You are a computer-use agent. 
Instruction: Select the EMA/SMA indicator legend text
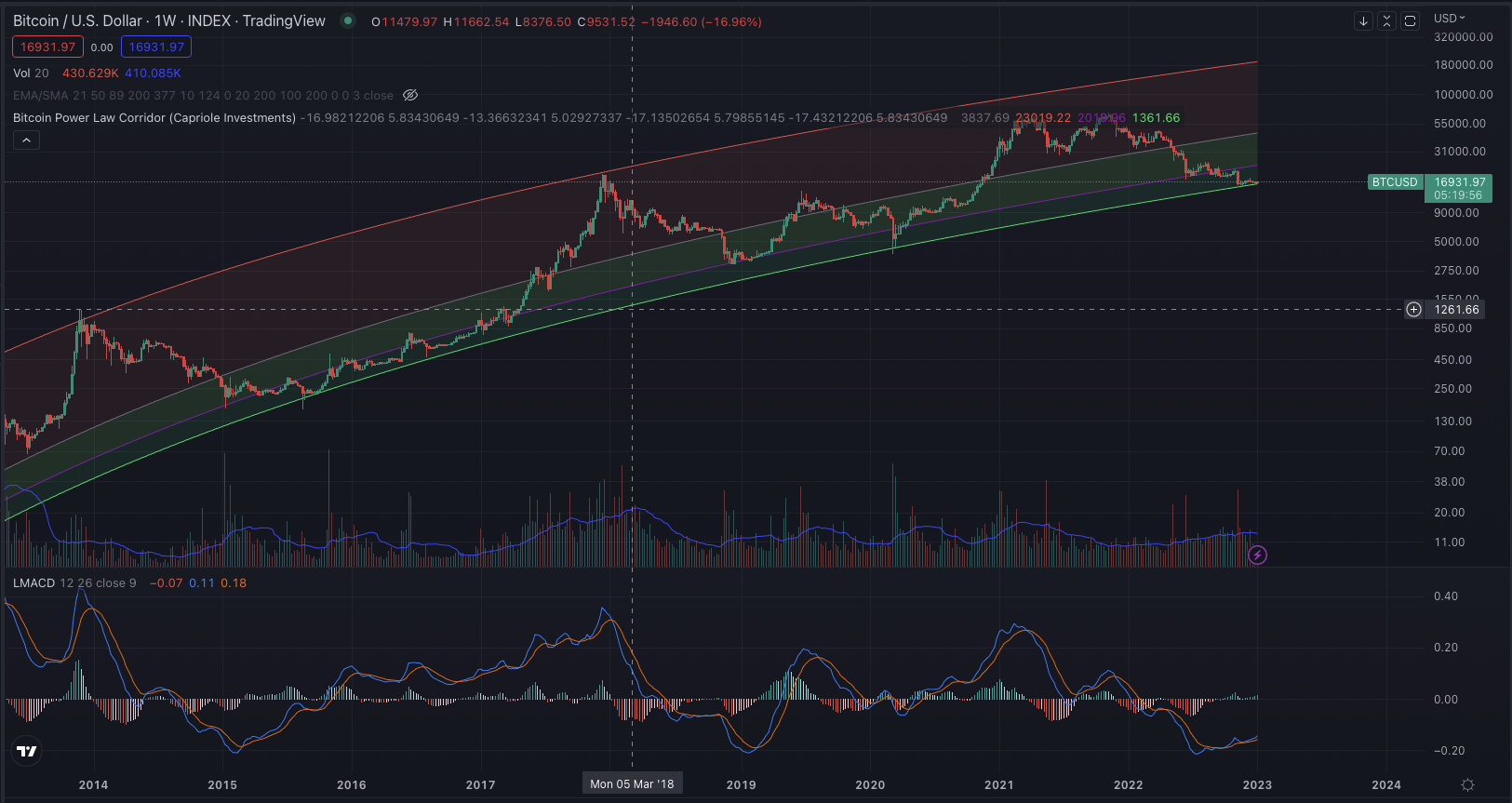(203, 95)
